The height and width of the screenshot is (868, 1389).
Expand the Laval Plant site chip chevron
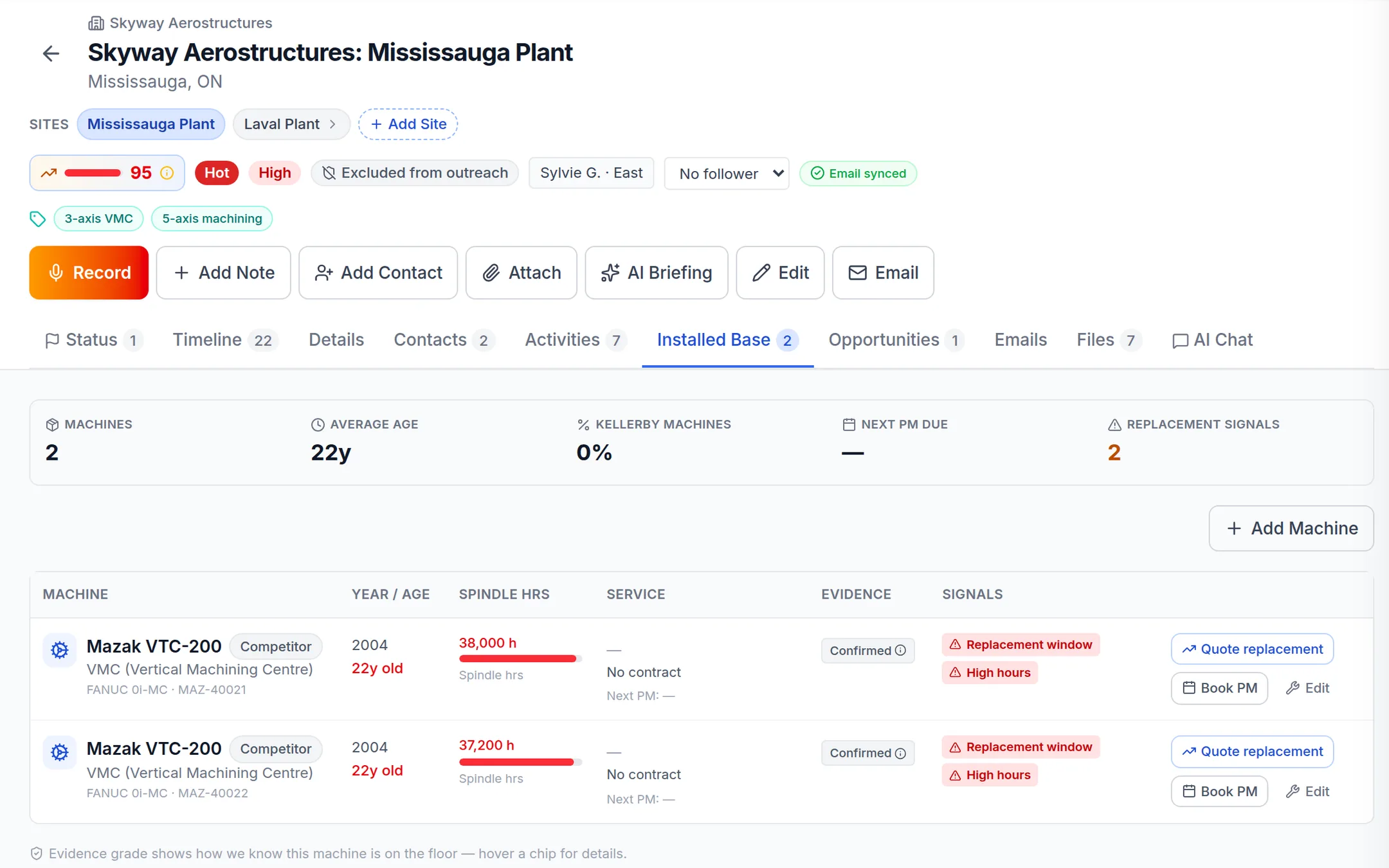click(x=332, y=125)
